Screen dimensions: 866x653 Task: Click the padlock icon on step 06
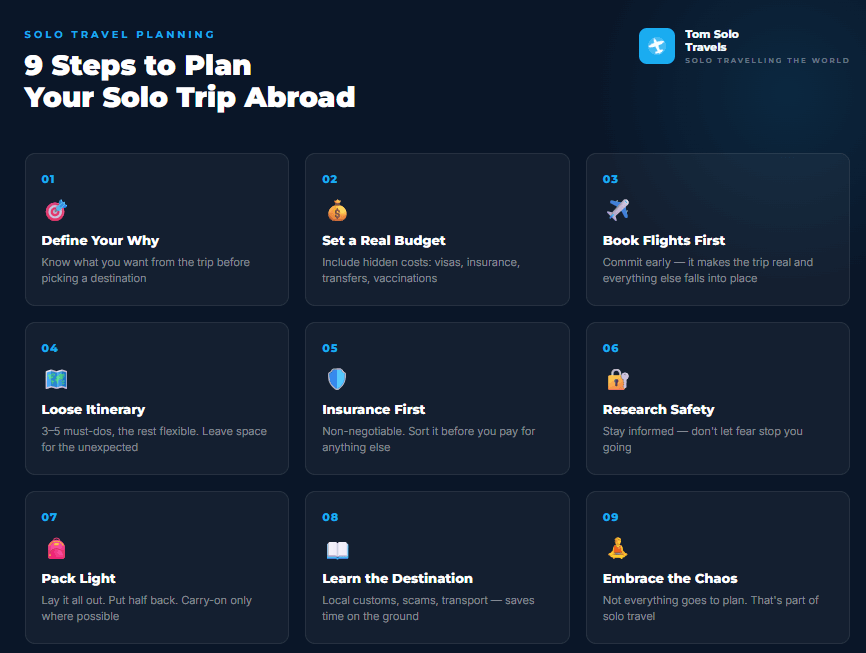(618, 380)
